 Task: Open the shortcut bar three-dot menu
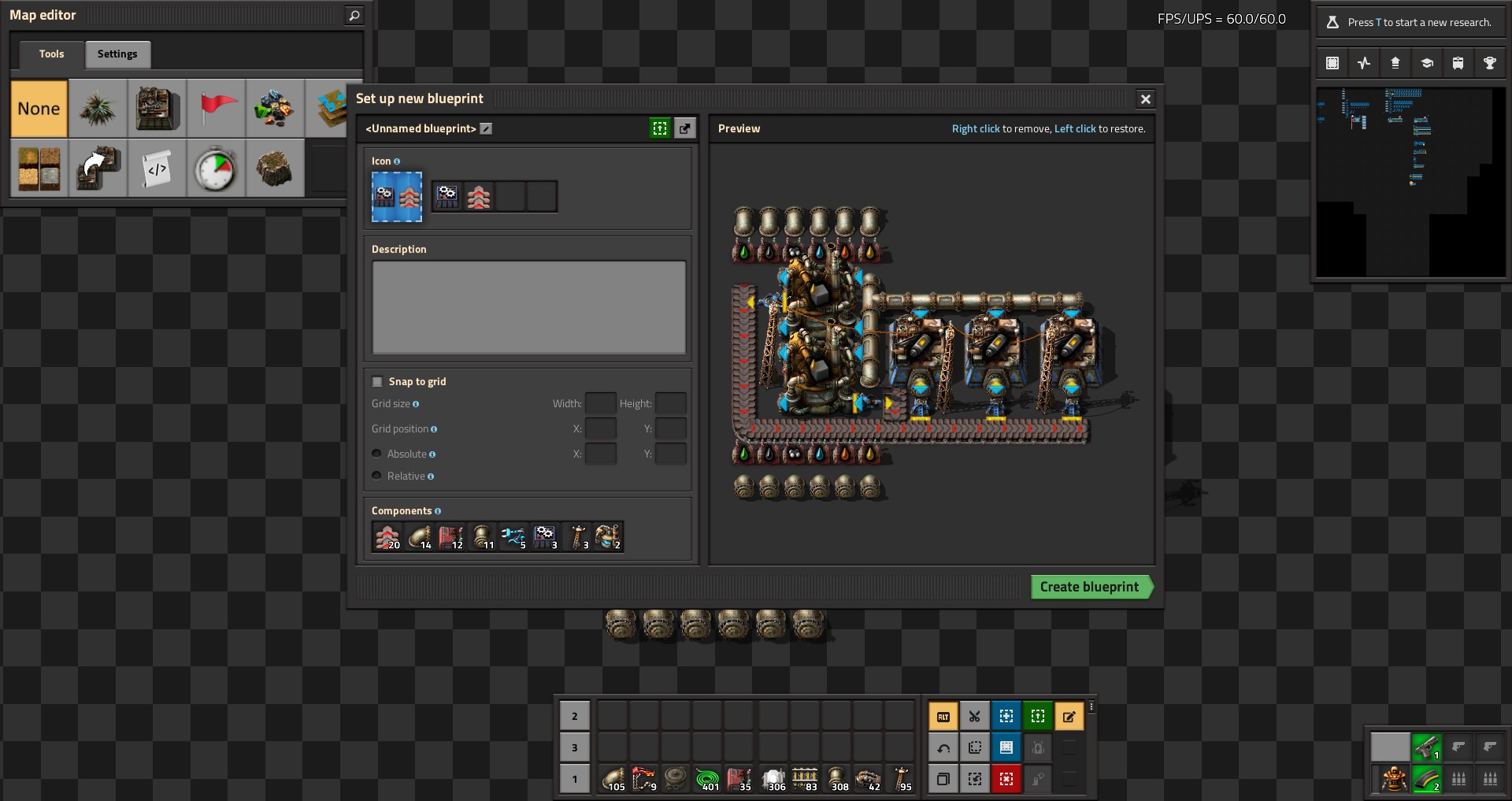coord(1091,706)
